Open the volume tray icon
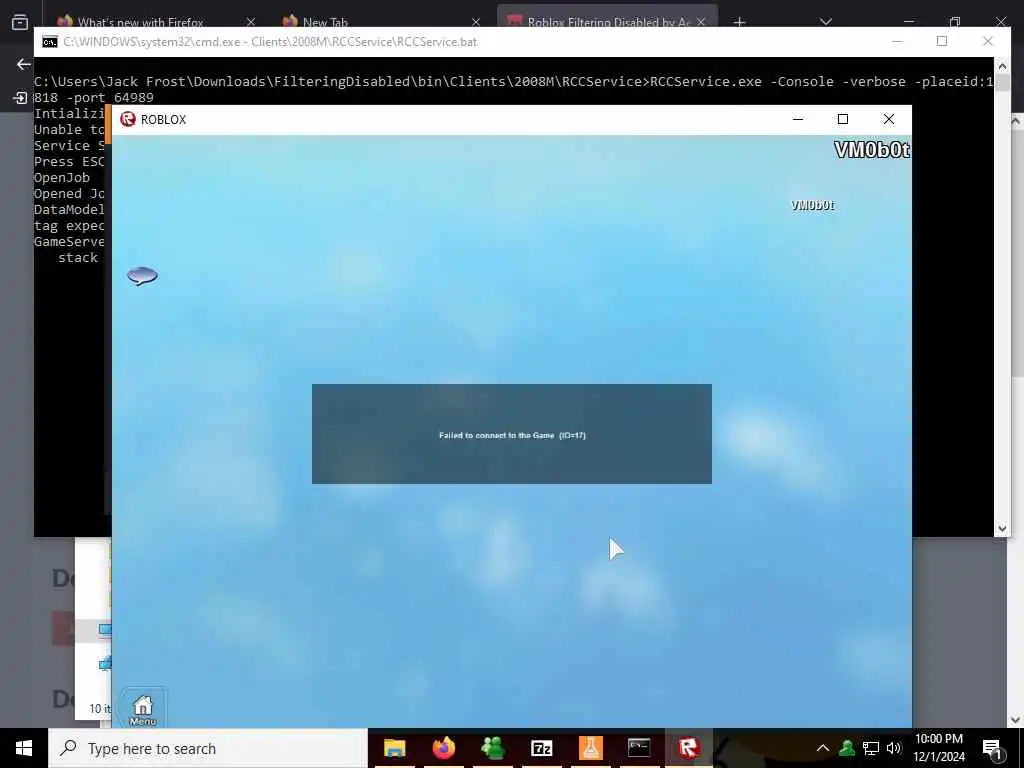Image resolution: width=1024 pixels, height=768 pixels. pyautogui.click(x=894, y=748)
